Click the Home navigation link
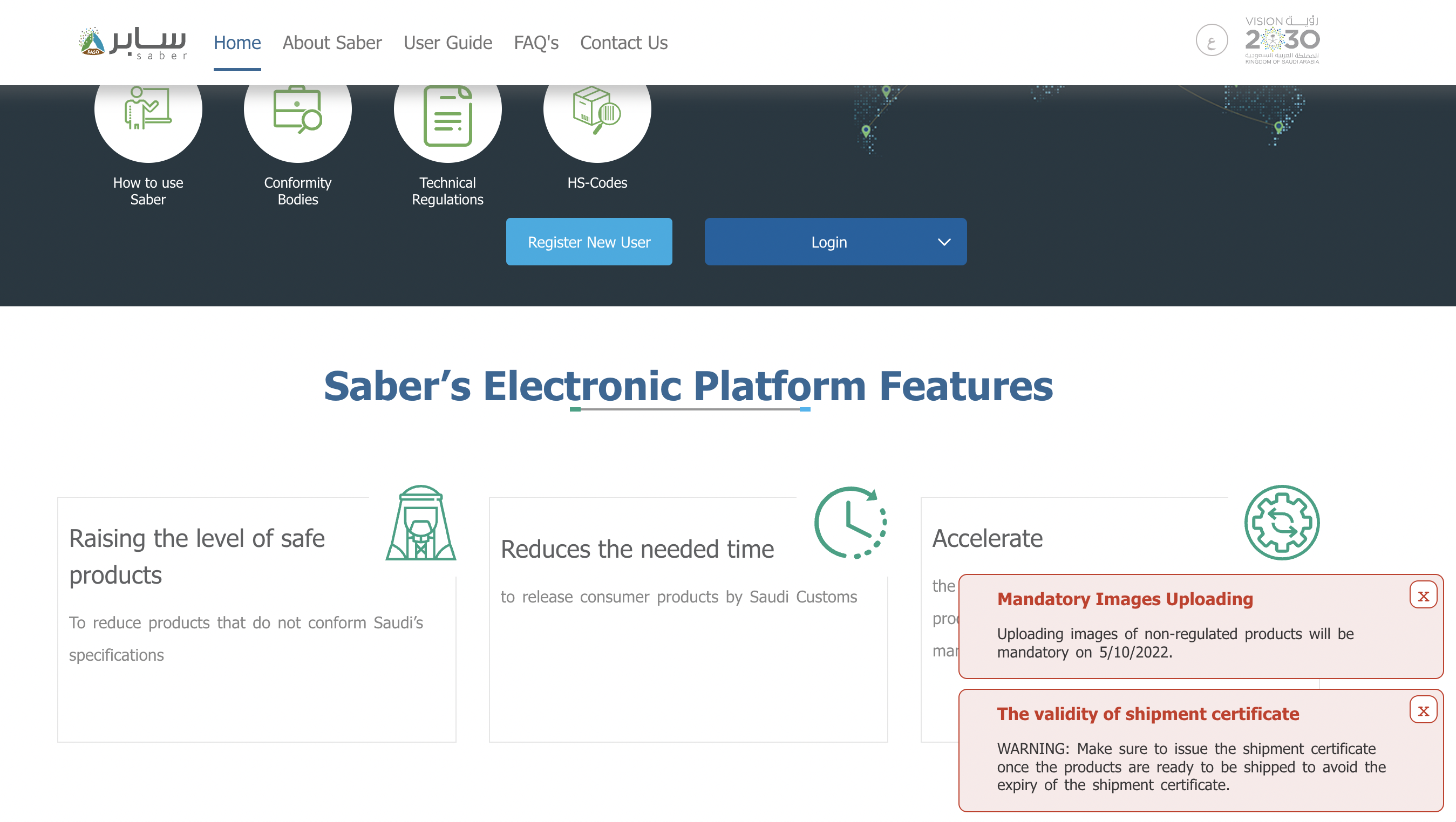Screen dimensions: 1456x822 coord(237,42)
